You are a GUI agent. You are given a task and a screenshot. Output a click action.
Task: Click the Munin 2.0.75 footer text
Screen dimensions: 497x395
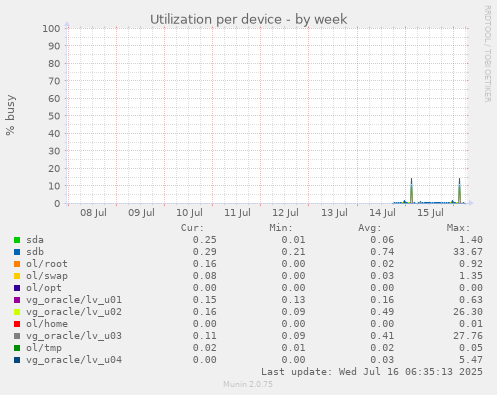[x=248, y=384]
